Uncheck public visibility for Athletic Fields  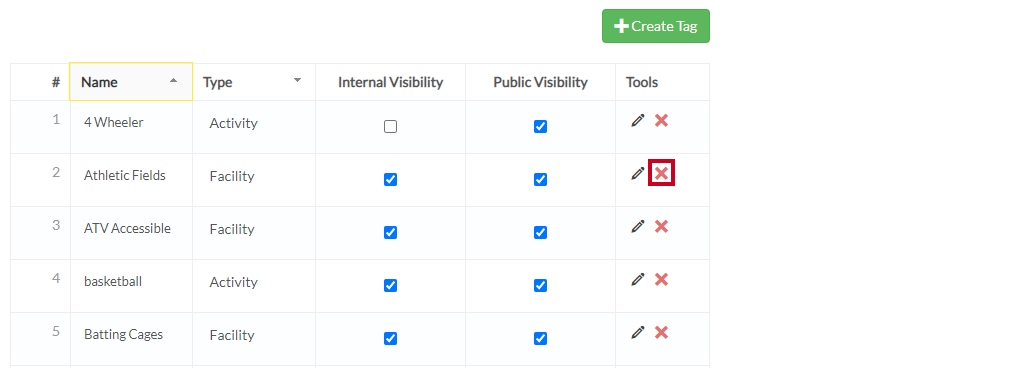540,179
